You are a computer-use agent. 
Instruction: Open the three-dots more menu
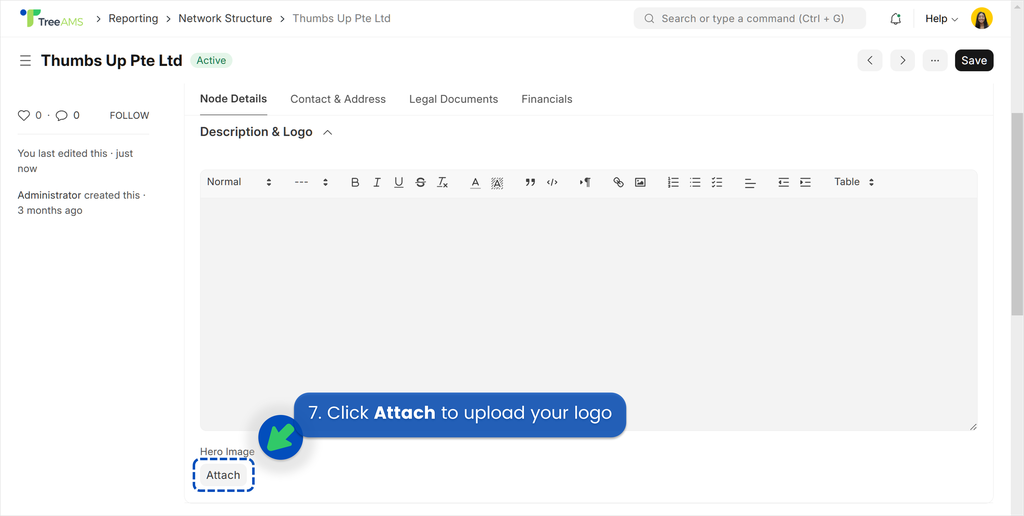coord(935,60)
